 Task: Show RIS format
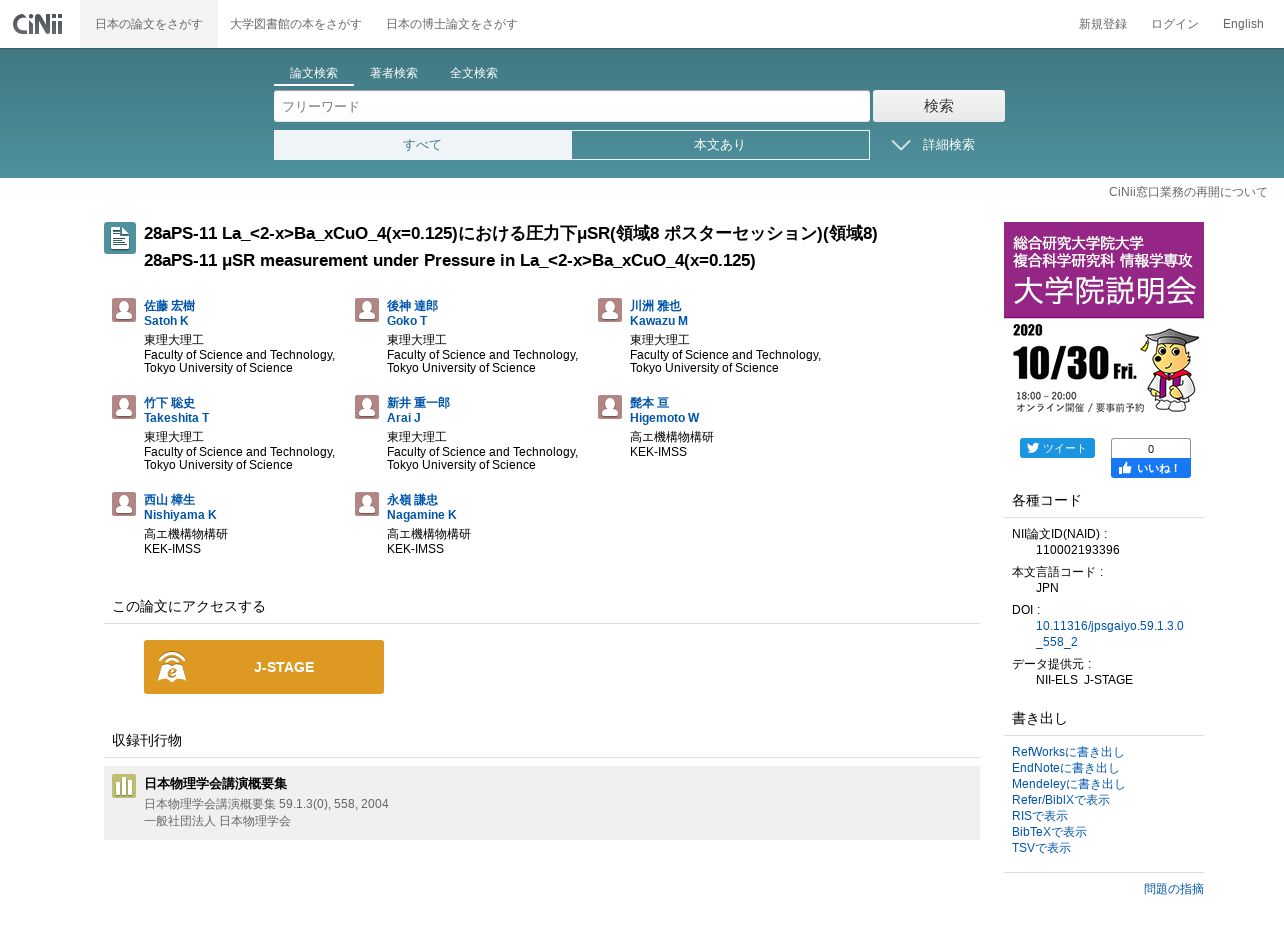click(x=1040, y=816)
